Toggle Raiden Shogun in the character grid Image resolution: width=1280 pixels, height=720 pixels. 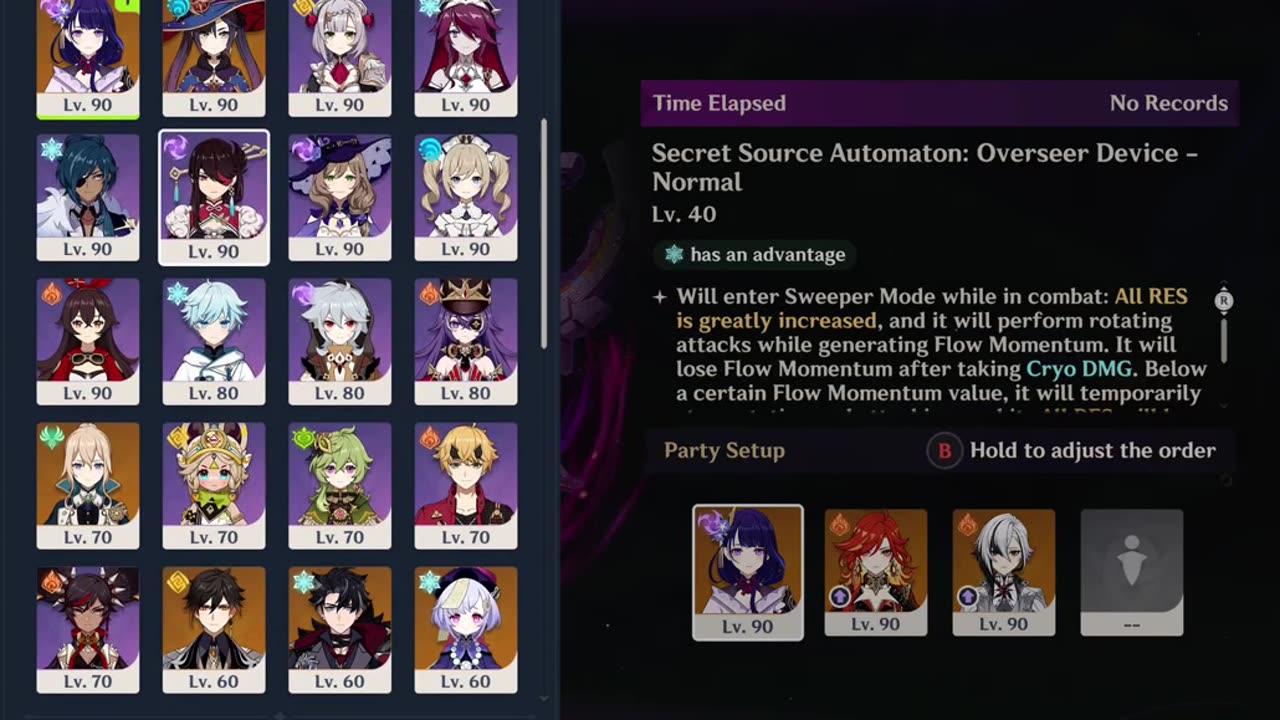pos(88,58)
